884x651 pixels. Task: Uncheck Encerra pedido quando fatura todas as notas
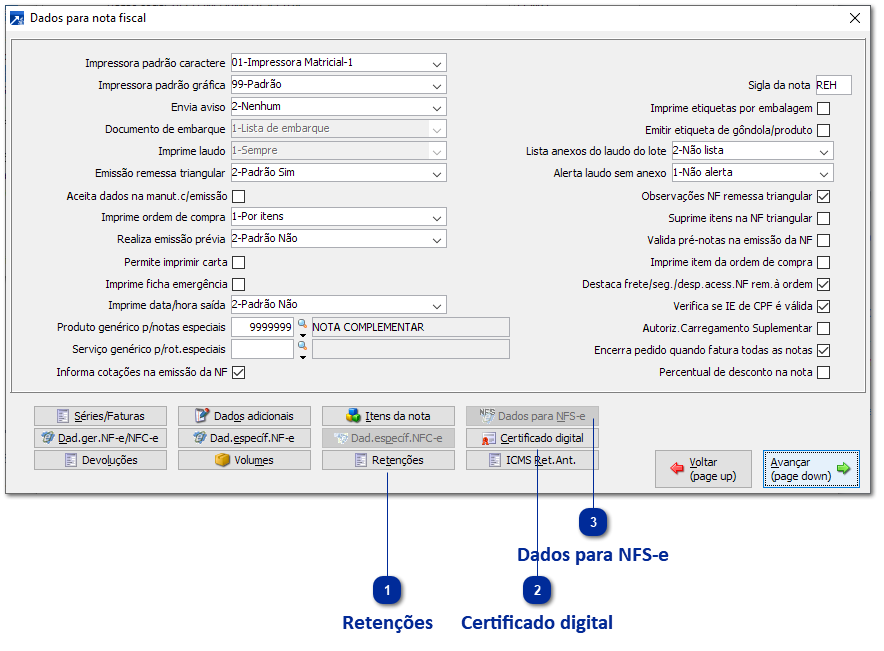(x=823, y=350)
